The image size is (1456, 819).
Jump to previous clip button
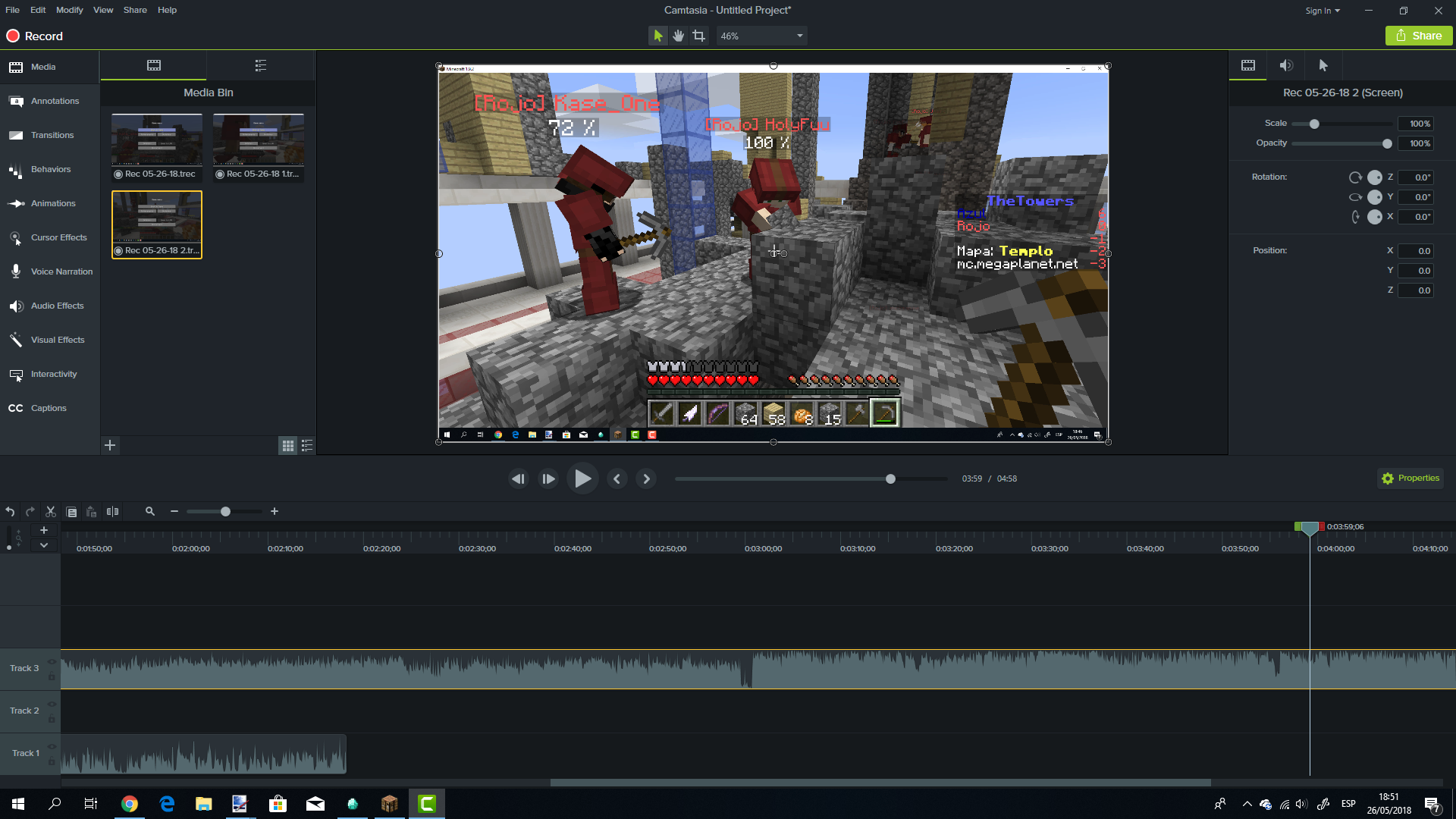(x=519, y=479)
